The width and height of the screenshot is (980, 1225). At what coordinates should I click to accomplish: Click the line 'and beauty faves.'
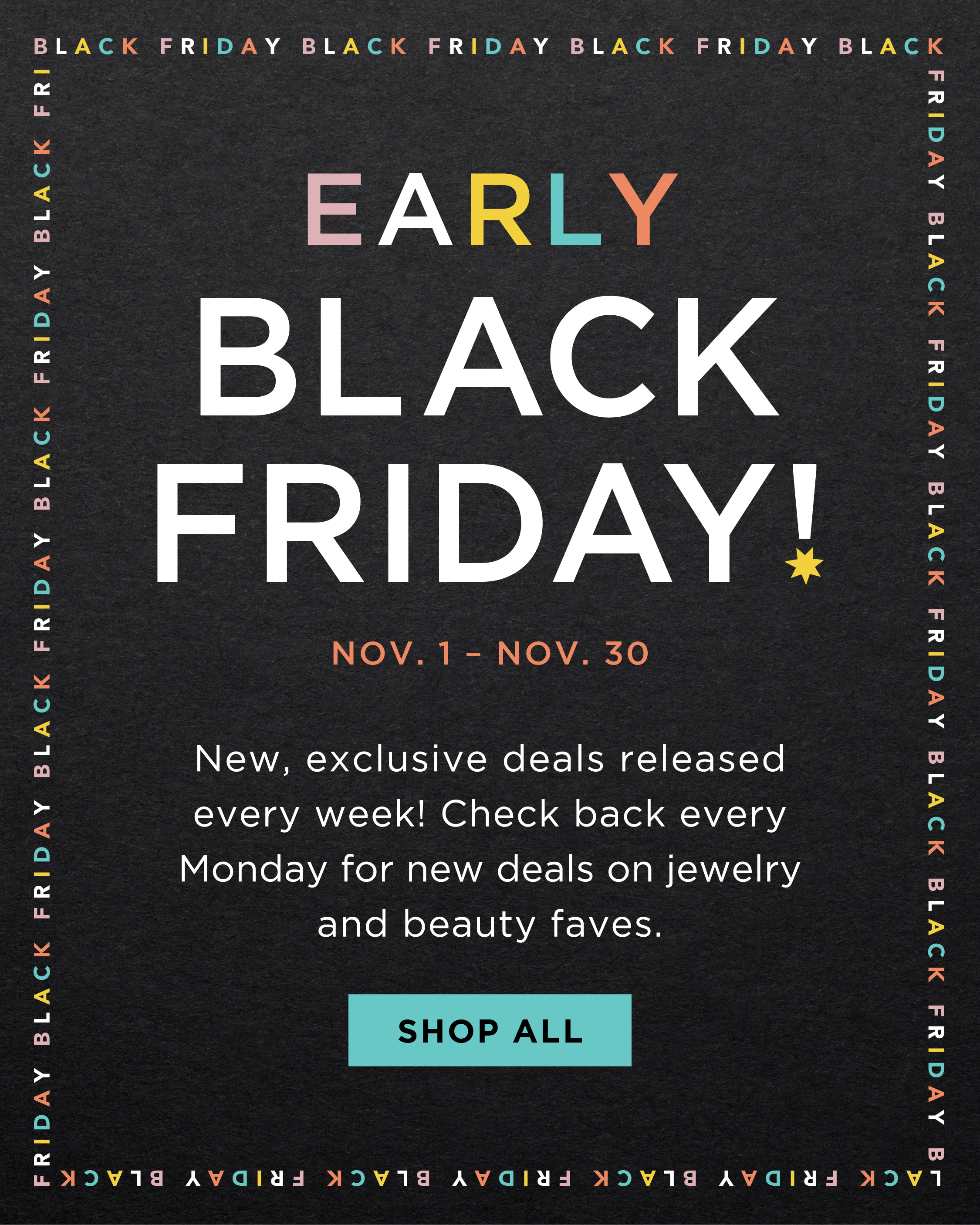[490, 925]
